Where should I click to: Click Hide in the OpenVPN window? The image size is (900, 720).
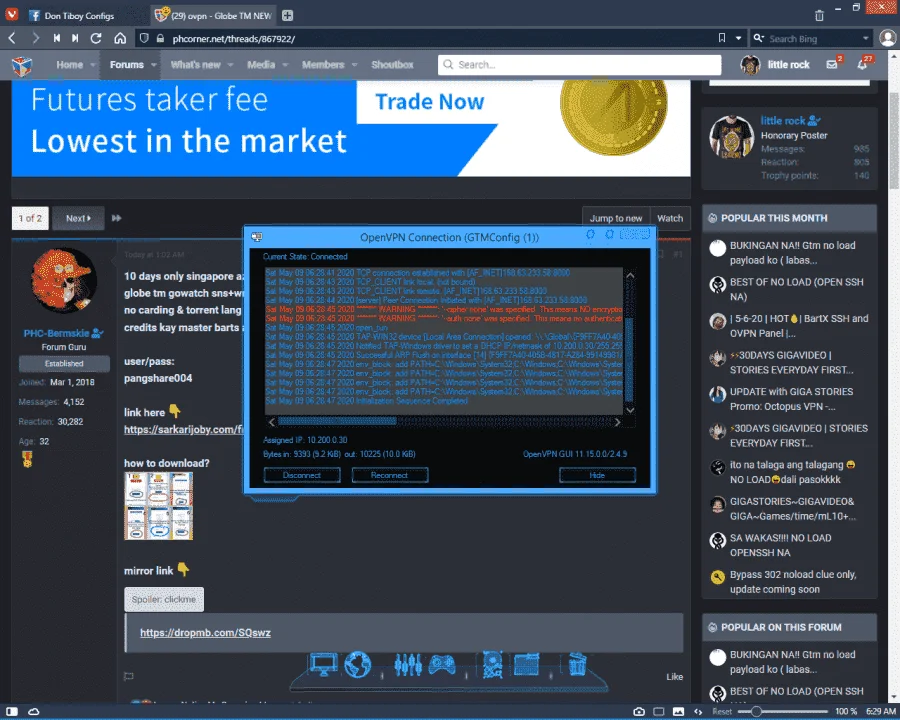pyautogui.click(x=597, y=475)
